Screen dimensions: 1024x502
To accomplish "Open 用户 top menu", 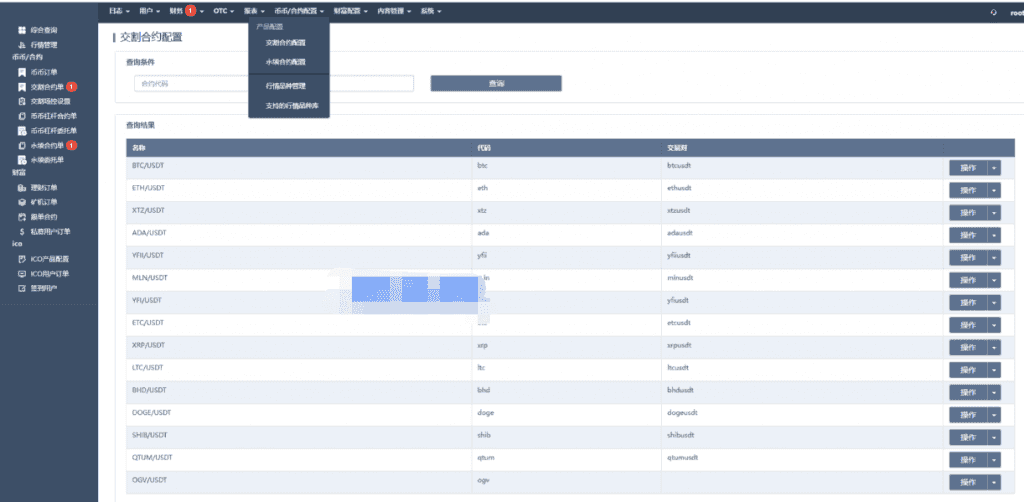I will (150, 12).
